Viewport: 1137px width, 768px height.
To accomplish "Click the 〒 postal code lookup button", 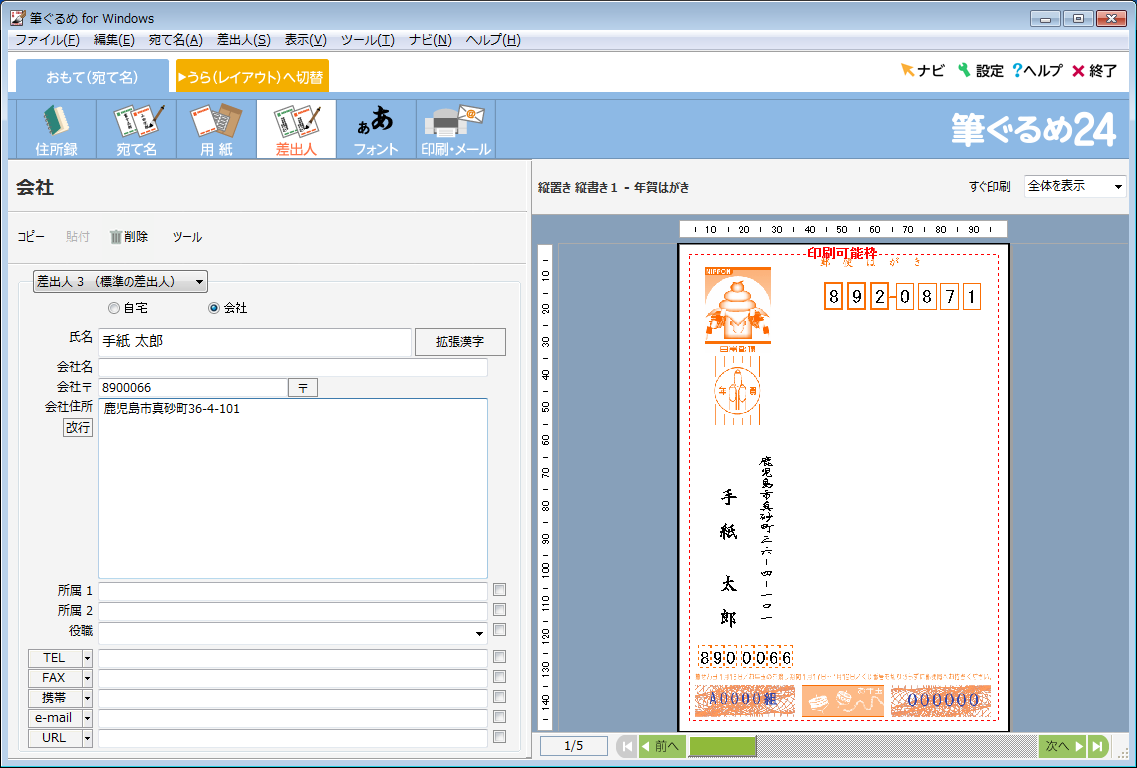I will [x=303, y=387].
